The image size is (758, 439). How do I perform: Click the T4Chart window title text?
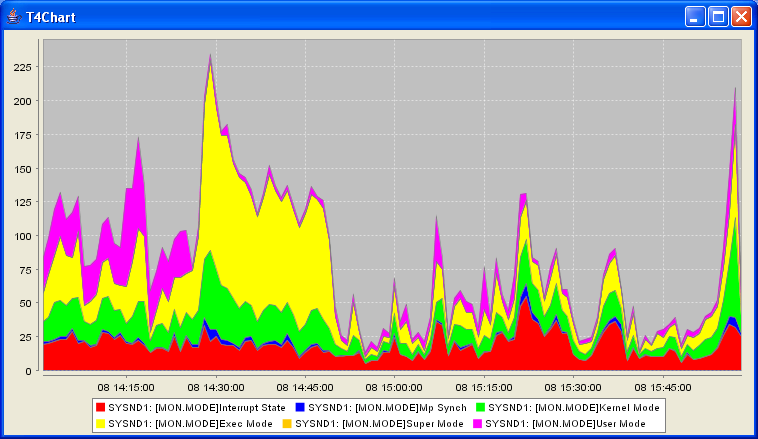pyautogui.click(x=50, y=17)
